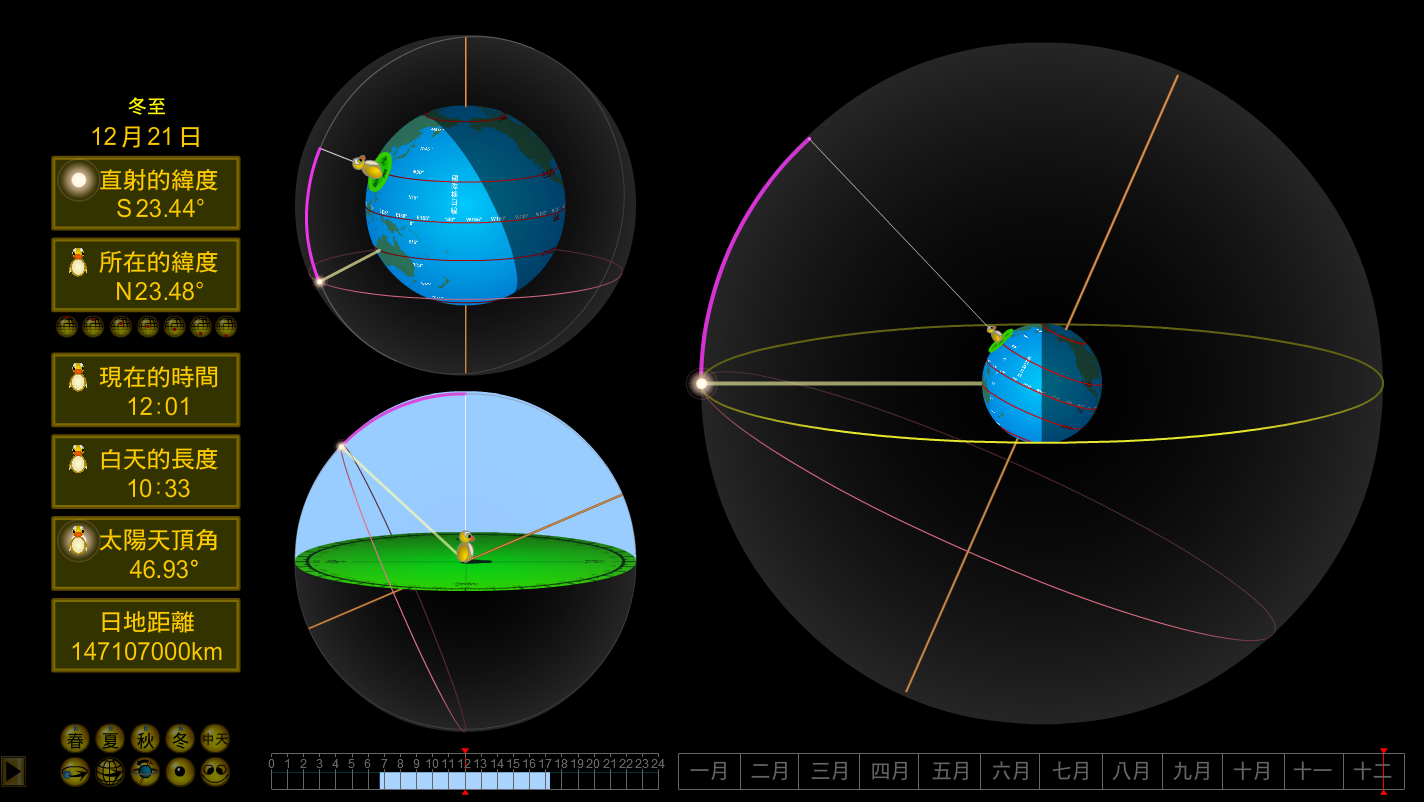Click the Earth orbit revolution icon
Screen dimensions: 1424x802
(x=75, y=772)
